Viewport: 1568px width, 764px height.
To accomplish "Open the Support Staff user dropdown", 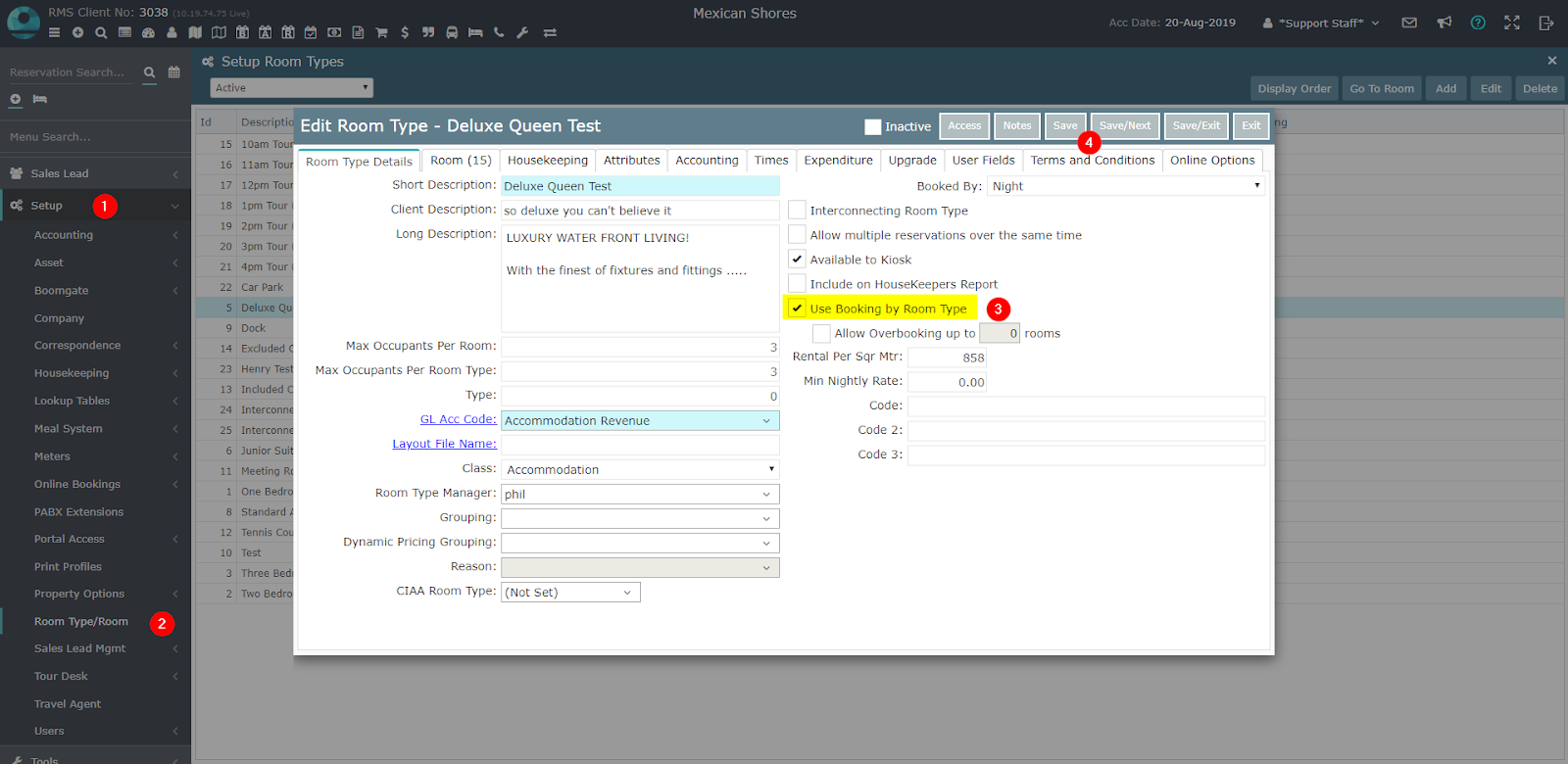I will pos(1321,23).
